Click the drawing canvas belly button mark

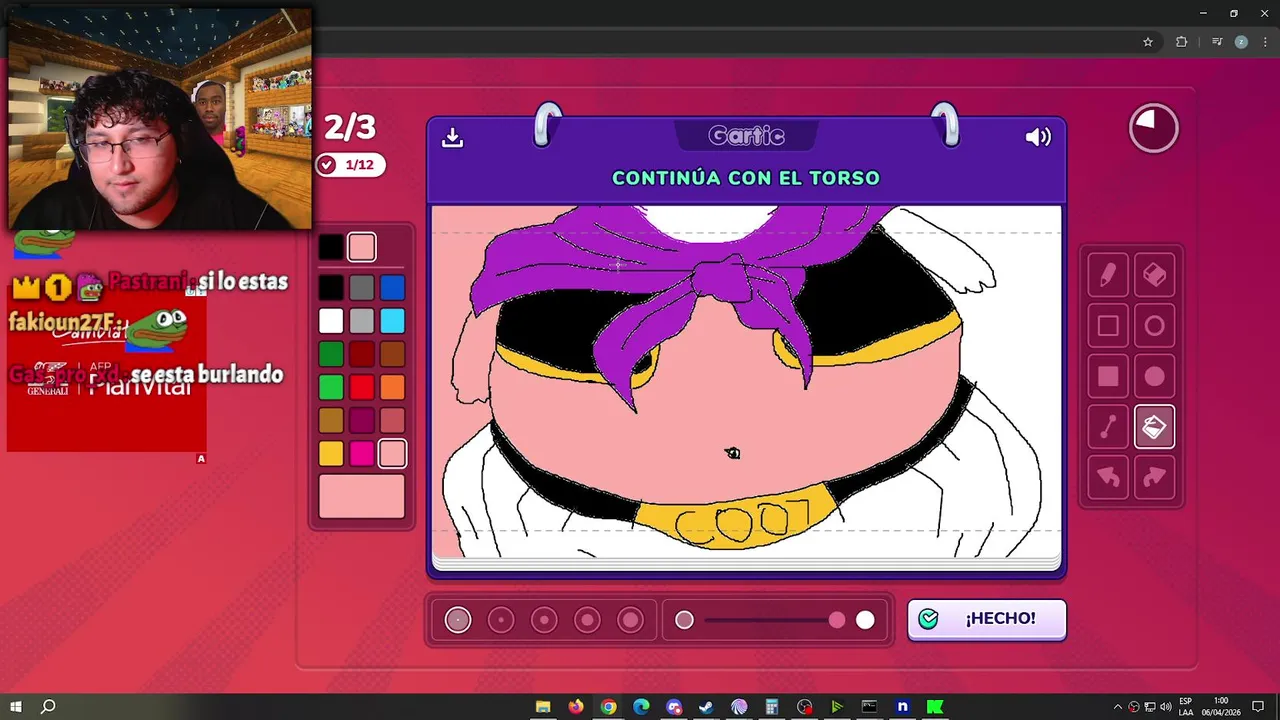pos(732,453)
